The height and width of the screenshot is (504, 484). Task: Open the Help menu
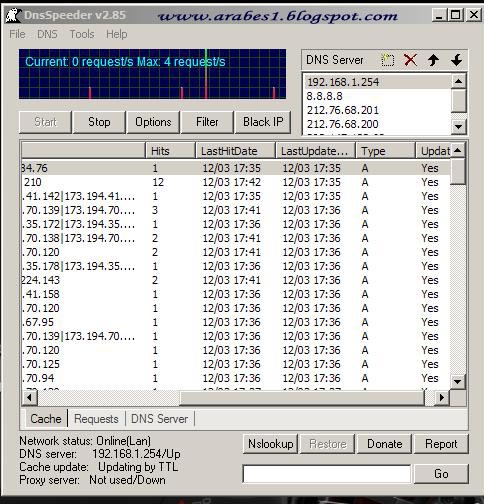tap(117, 34)
